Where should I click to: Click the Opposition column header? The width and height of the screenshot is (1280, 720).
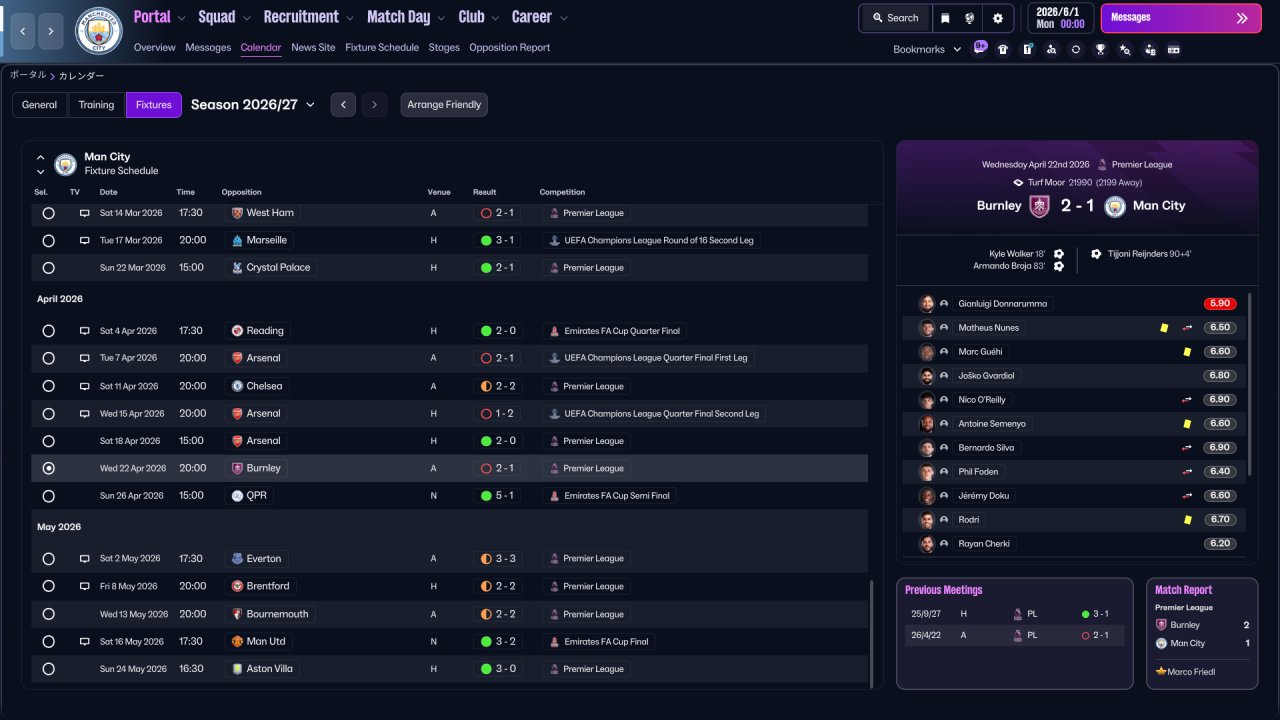(x=242, y=192)
